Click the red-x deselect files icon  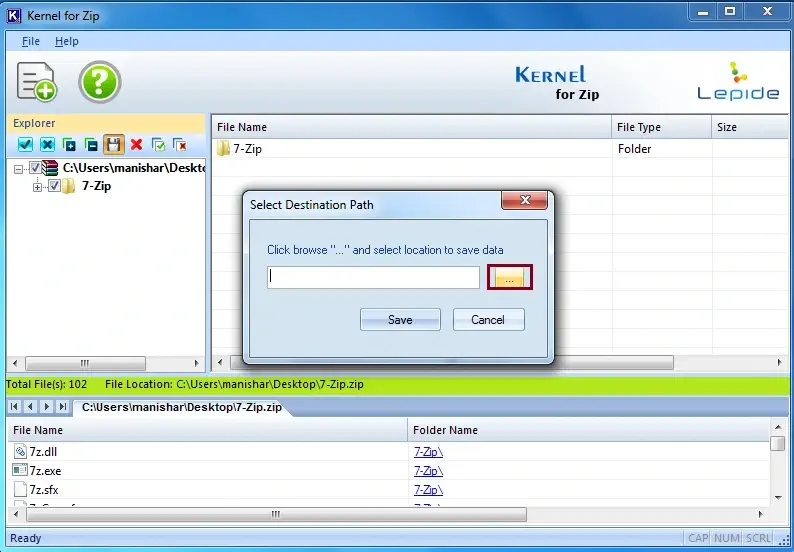point(180,145)
